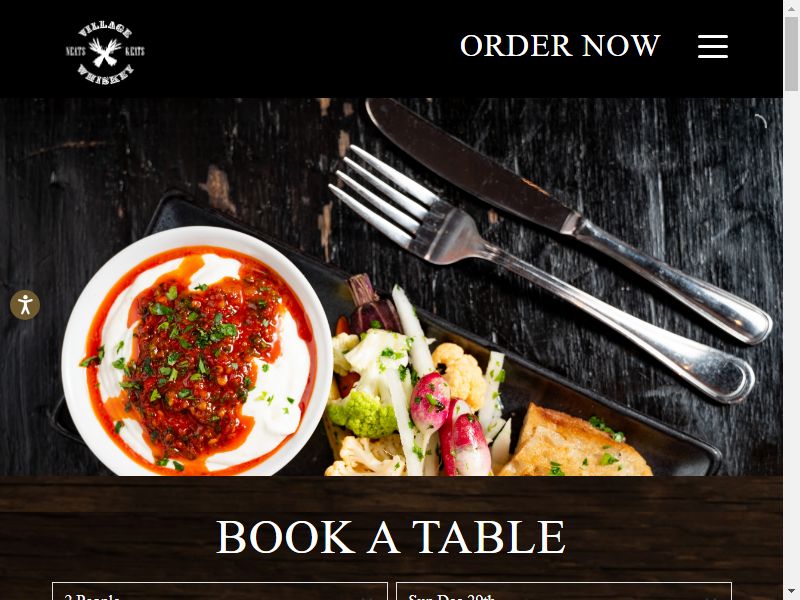Click the vertical scrollbar thumb

[791, 54]
